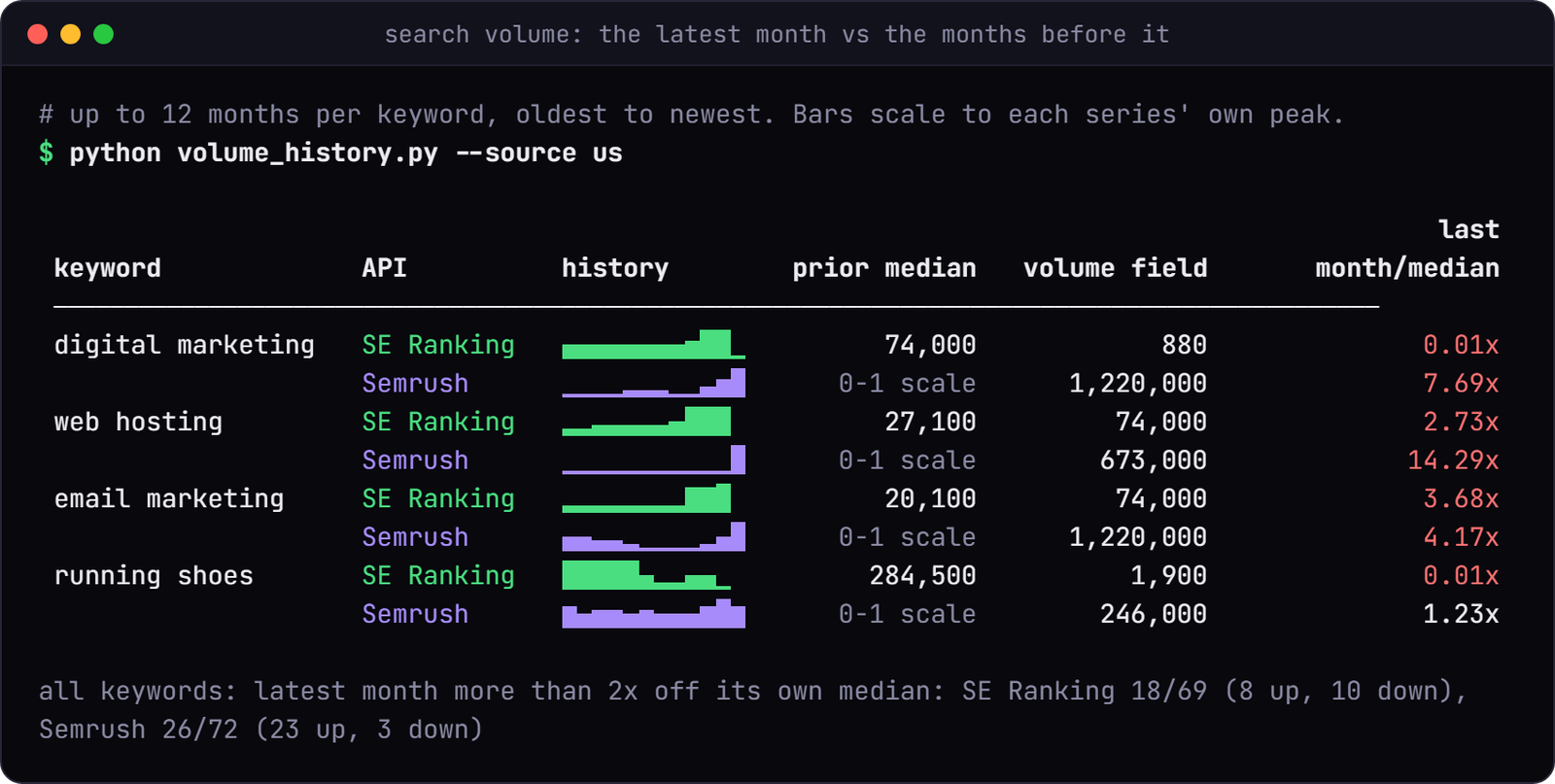Click the Semrush sparkline under web hosting
This screenshot has height=784, width=1555.
tap(653, 460)
